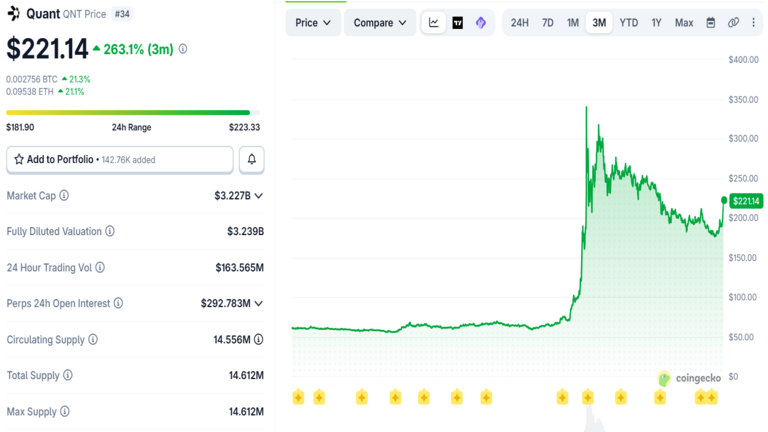Click the copy link icon

point(733,23)
